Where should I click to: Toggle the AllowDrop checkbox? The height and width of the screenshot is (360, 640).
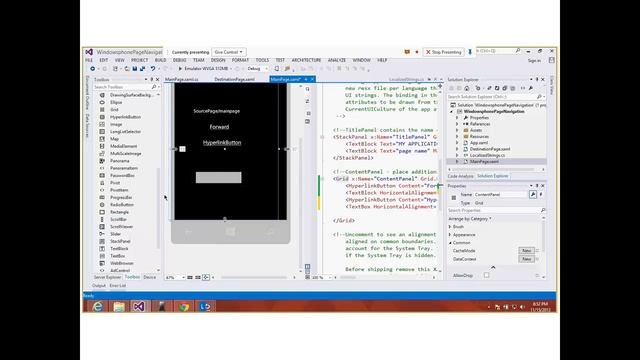pos(487,275)
